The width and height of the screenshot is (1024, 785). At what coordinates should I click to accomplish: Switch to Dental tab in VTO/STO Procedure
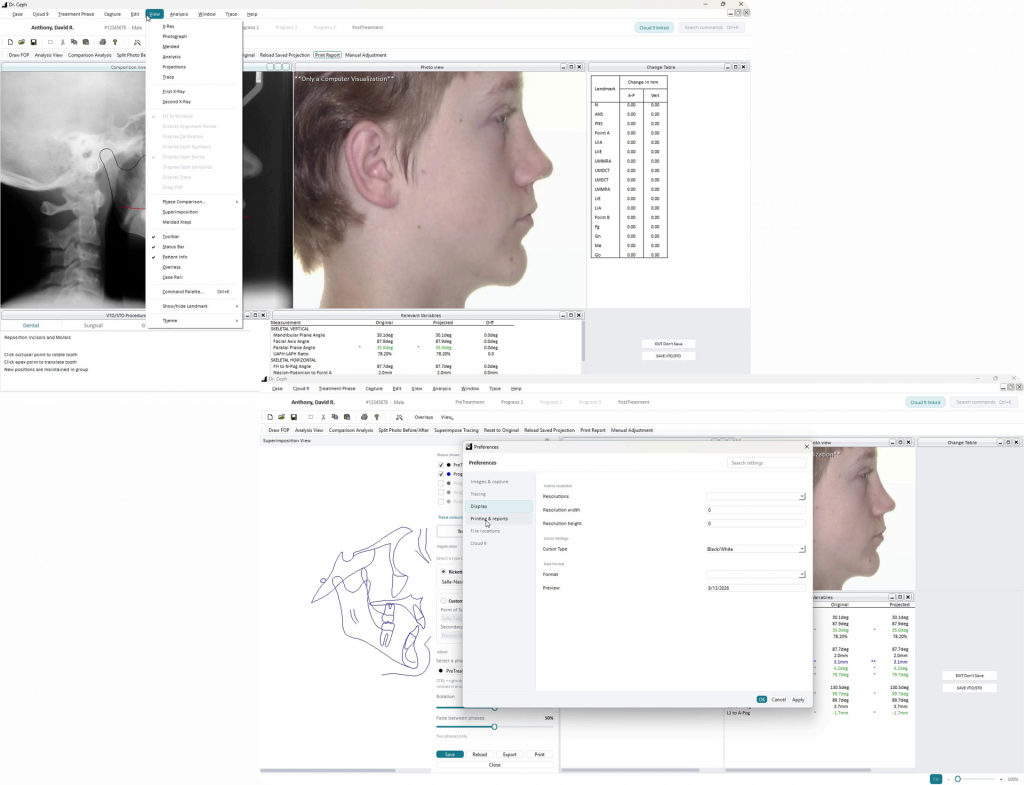click(31, 325)
